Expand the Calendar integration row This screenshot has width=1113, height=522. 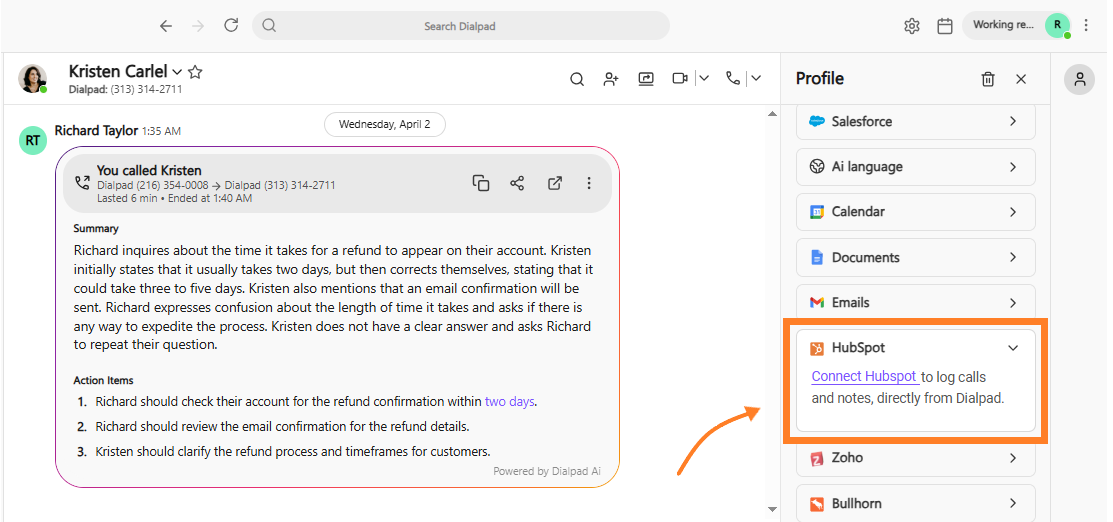click(x=916, y=212)
